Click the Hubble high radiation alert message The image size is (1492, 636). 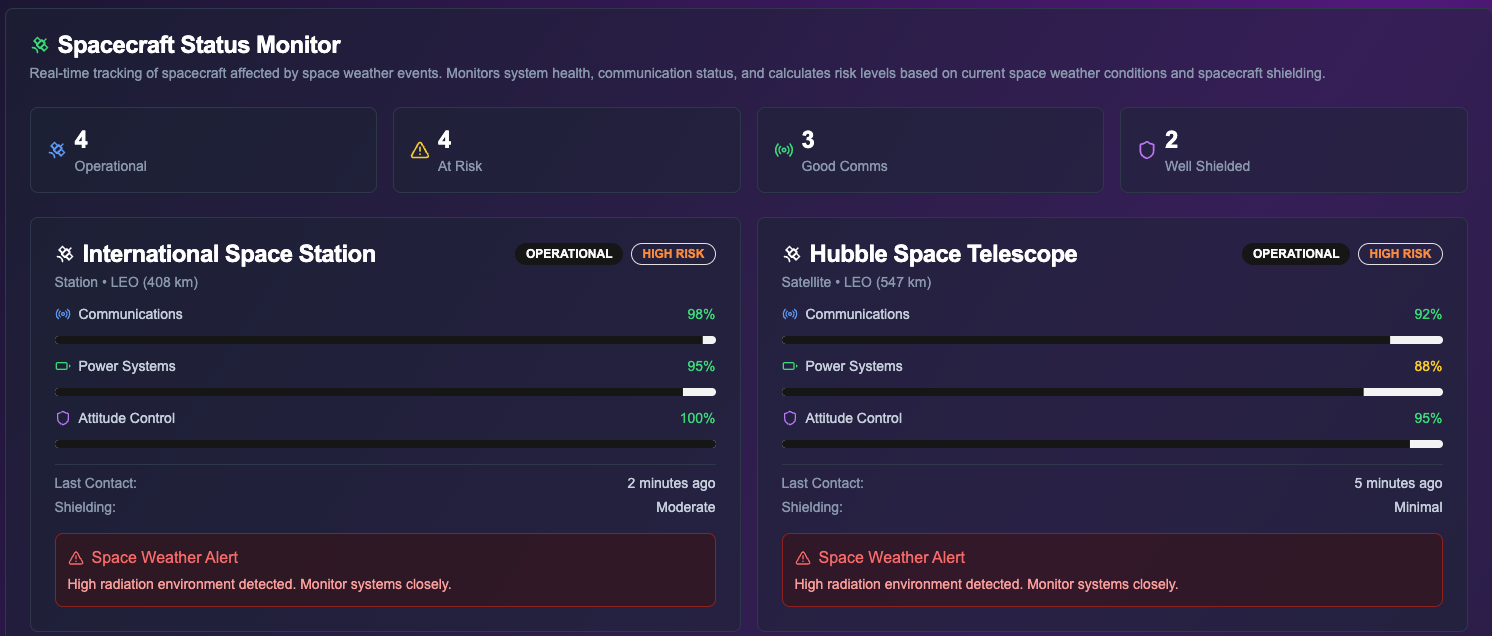986,584
